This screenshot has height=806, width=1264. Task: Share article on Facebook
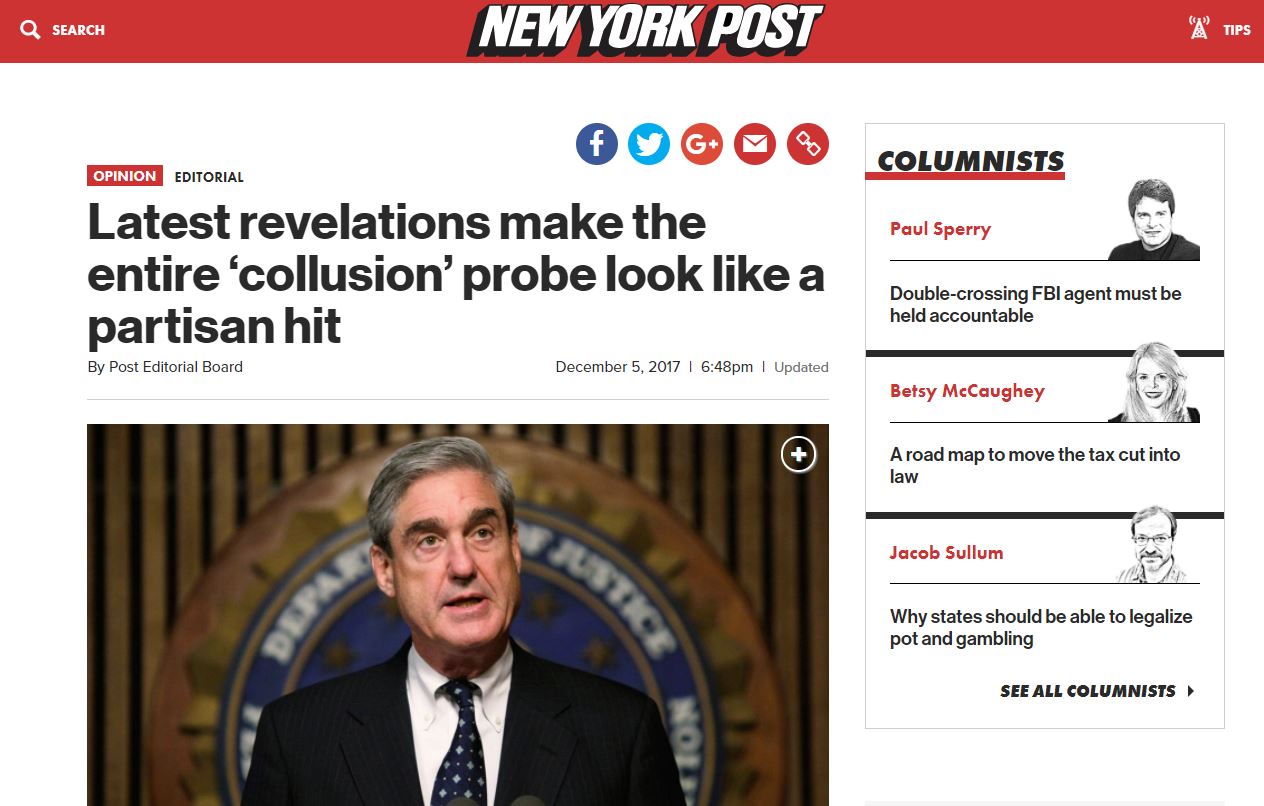[596, 145]
